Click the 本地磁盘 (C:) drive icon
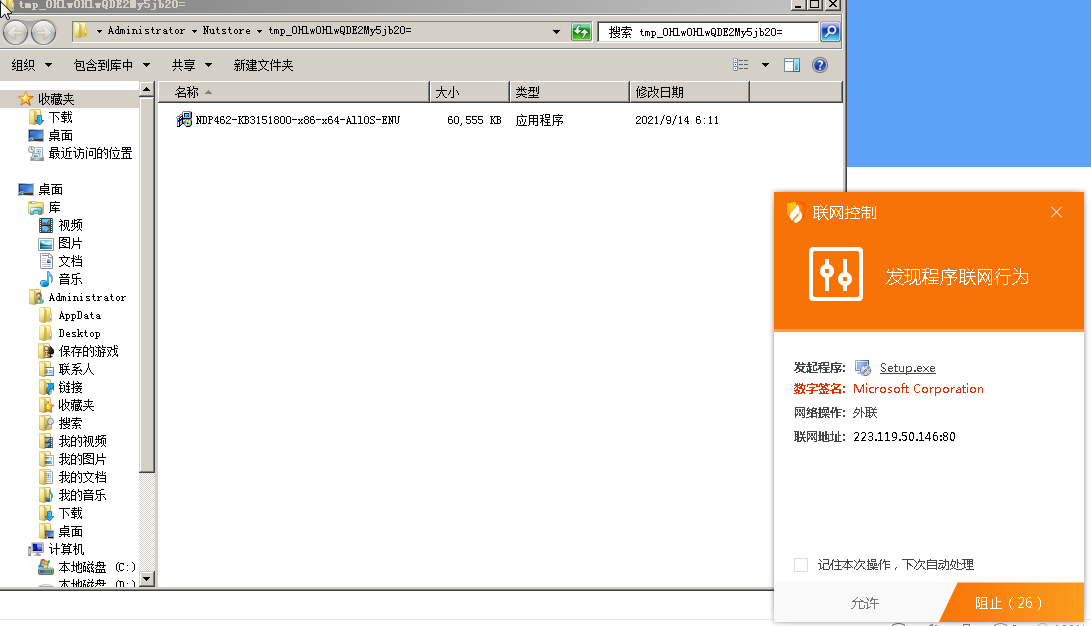Image resolution: width=1091 pixels, height=626 pixels. click(x=46, y=567)
